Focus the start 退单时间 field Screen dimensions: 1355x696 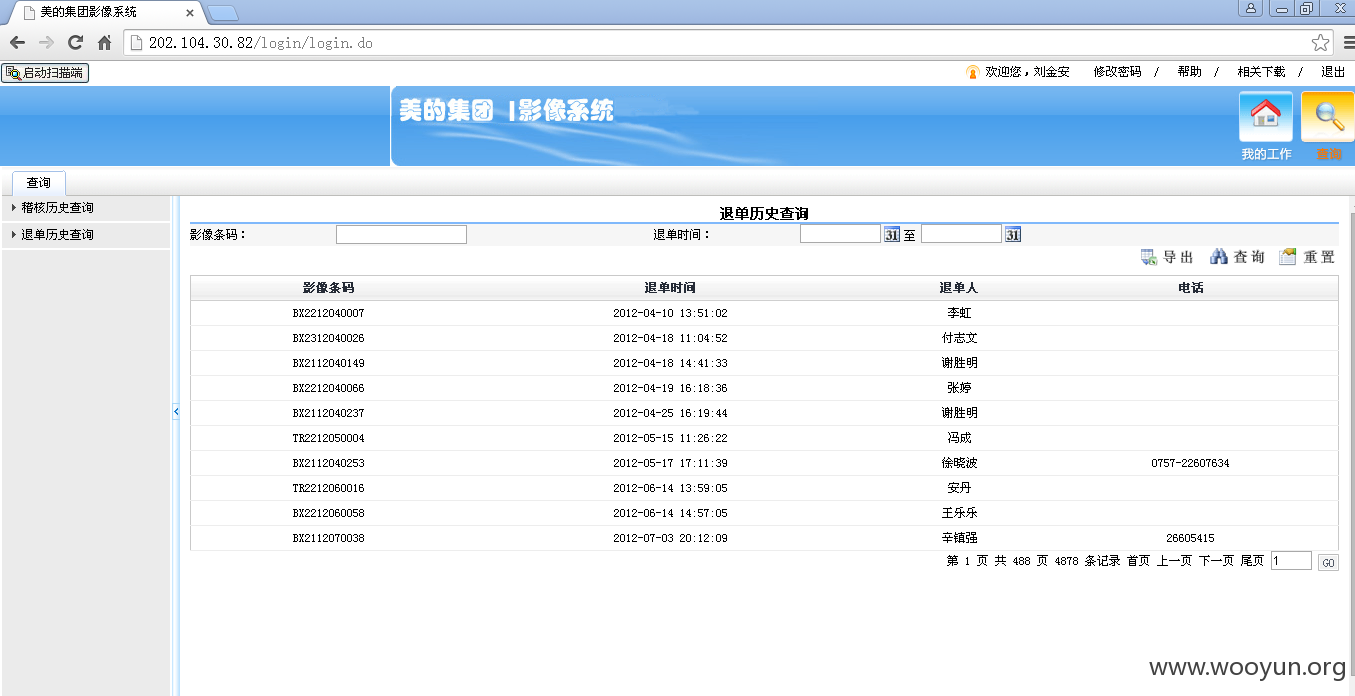(x=840, y=234)
